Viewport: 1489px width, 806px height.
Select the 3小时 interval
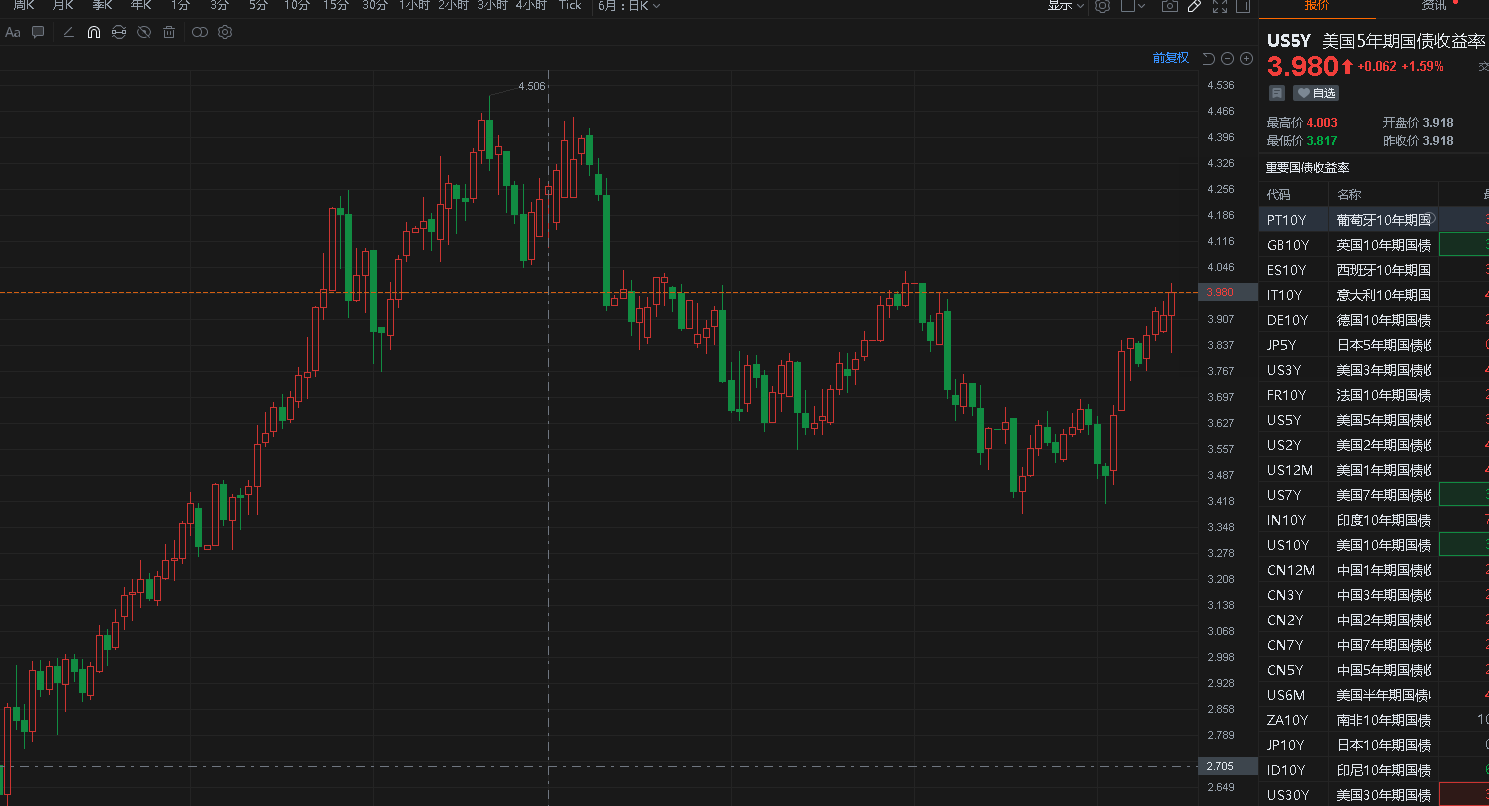pos(492,6)
